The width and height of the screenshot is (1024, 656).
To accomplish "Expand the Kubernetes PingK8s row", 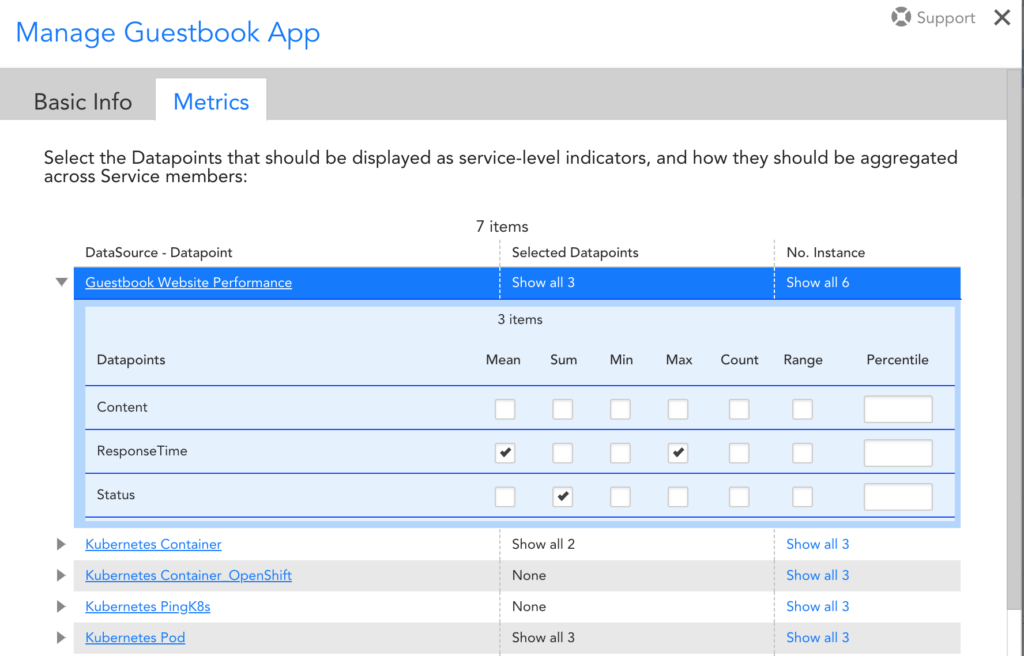I will click(x=61, y=606).
